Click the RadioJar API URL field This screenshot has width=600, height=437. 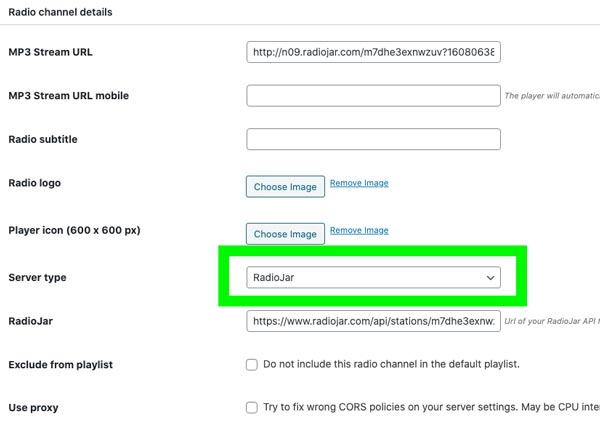(x=373, y=321)
